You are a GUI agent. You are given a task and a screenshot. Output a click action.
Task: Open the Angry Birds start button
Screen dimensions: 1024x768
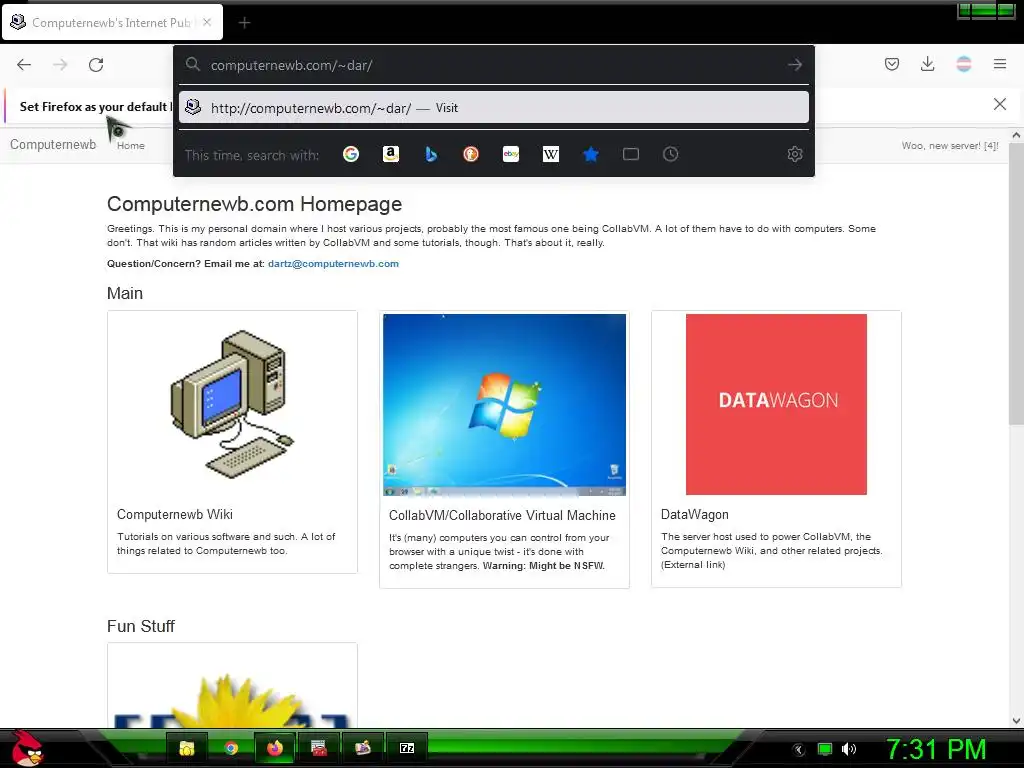tap(27, 748)
